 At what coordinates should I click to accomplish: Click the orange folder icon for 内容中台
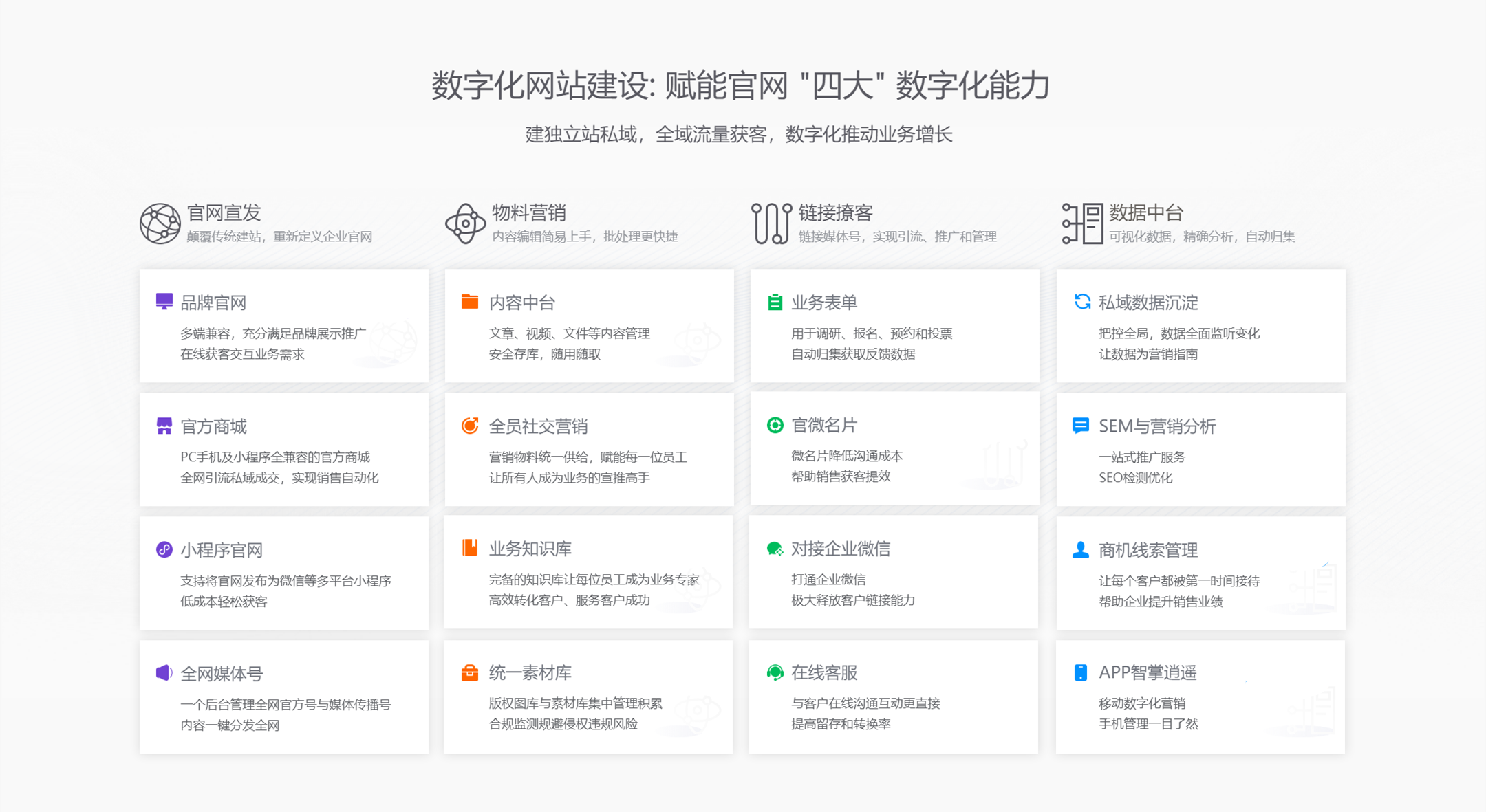tap(470, 302)
